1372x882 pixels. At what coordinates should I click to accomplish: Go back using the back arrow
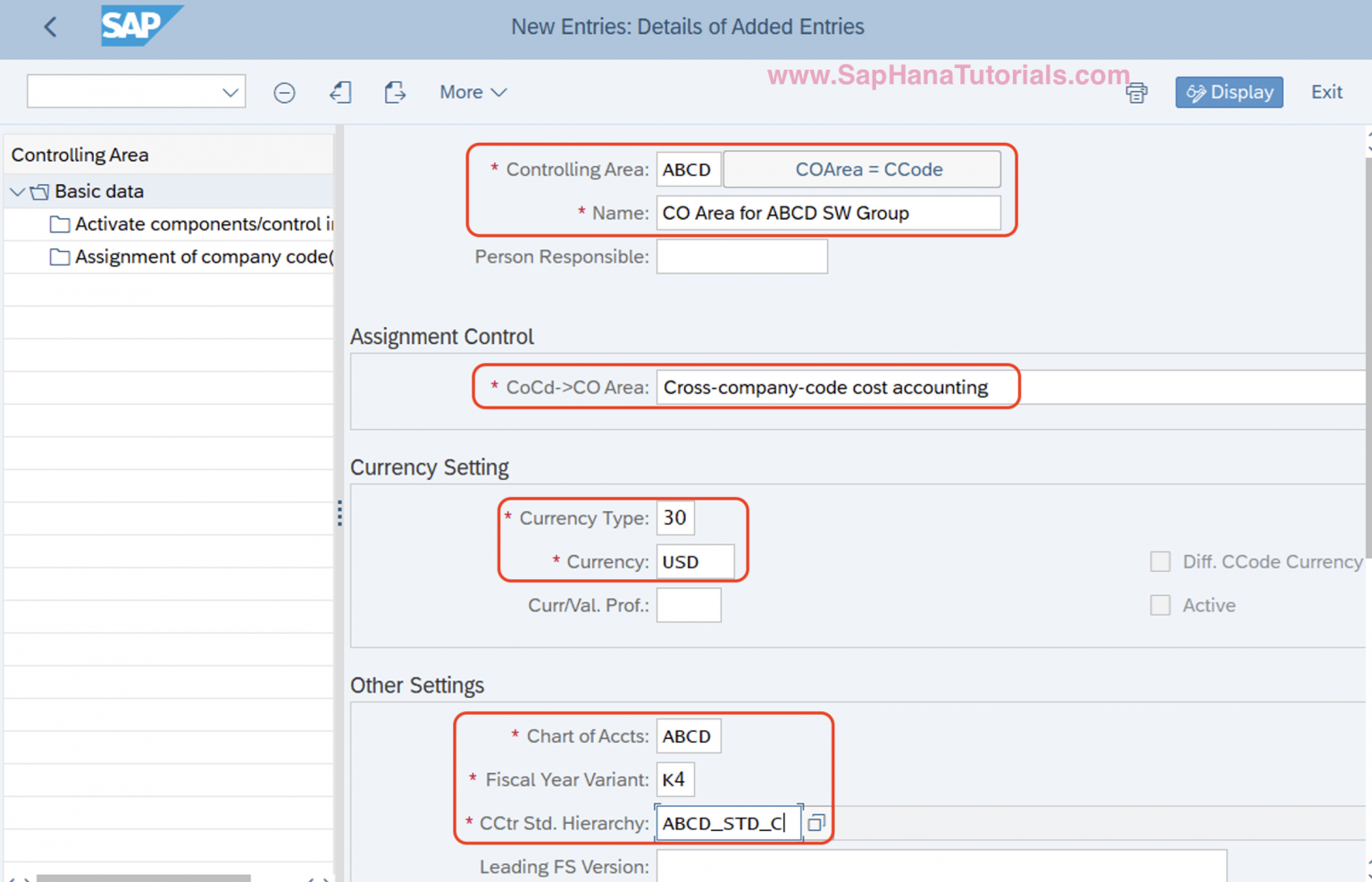51,27
